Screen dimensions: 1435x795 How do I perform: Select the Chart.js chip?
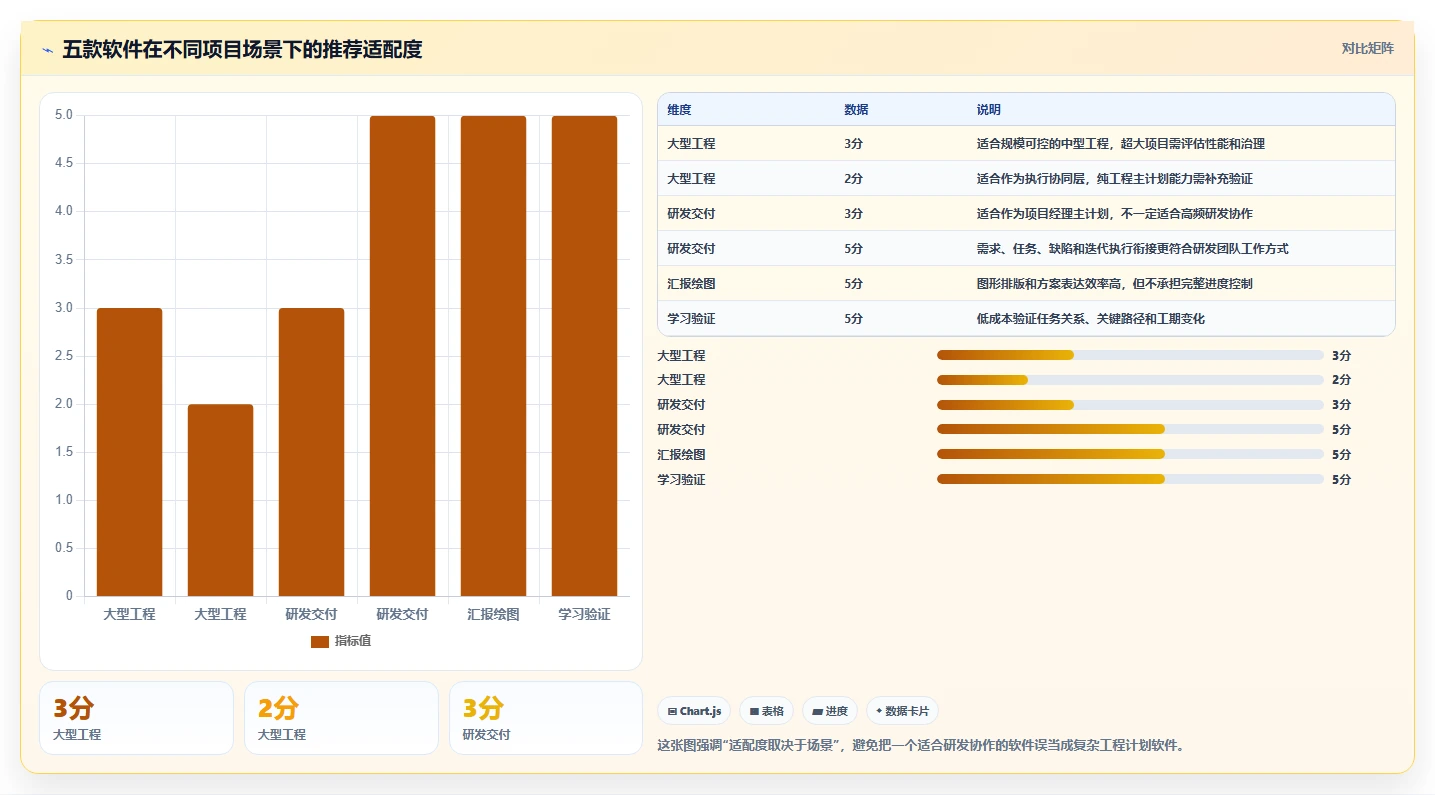[x=694, y=711]
